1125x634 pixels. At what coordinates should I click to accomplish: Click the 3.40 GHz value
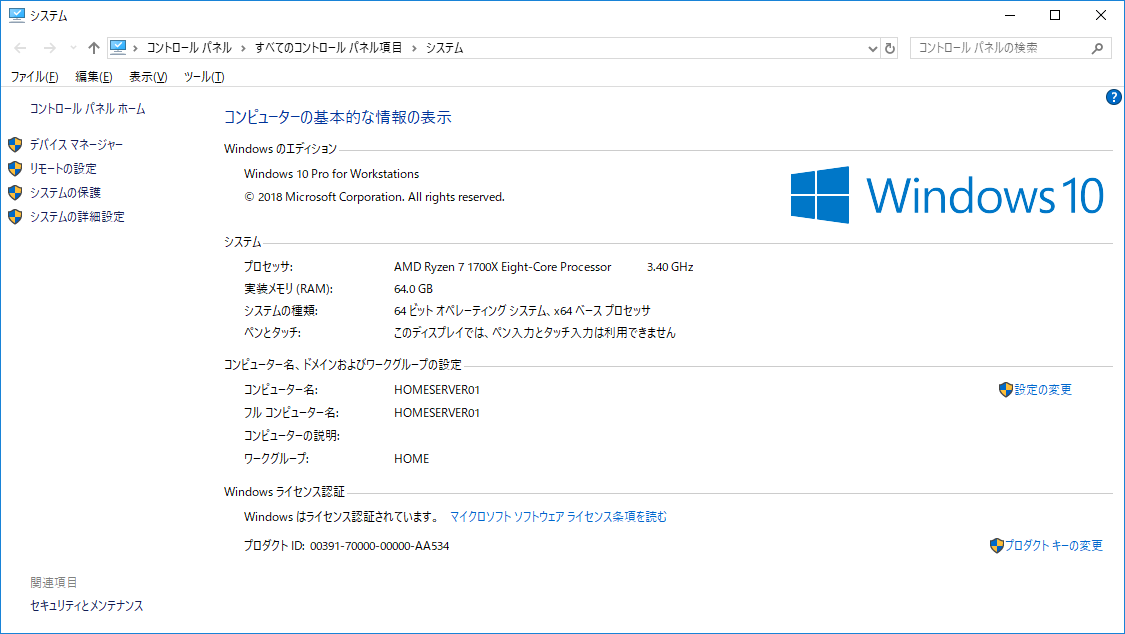pyautogui.click(x=670, y=267)
